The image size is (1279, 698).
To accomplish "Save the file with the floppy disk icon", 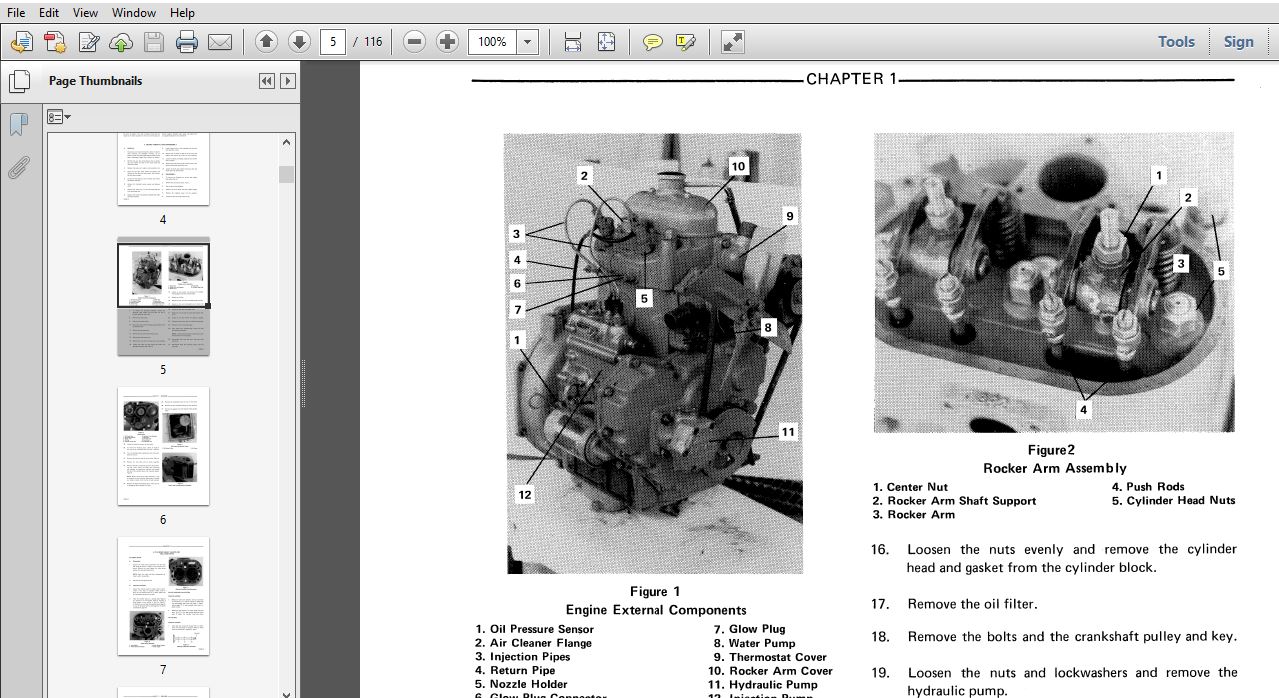I will tap(153, 42).
